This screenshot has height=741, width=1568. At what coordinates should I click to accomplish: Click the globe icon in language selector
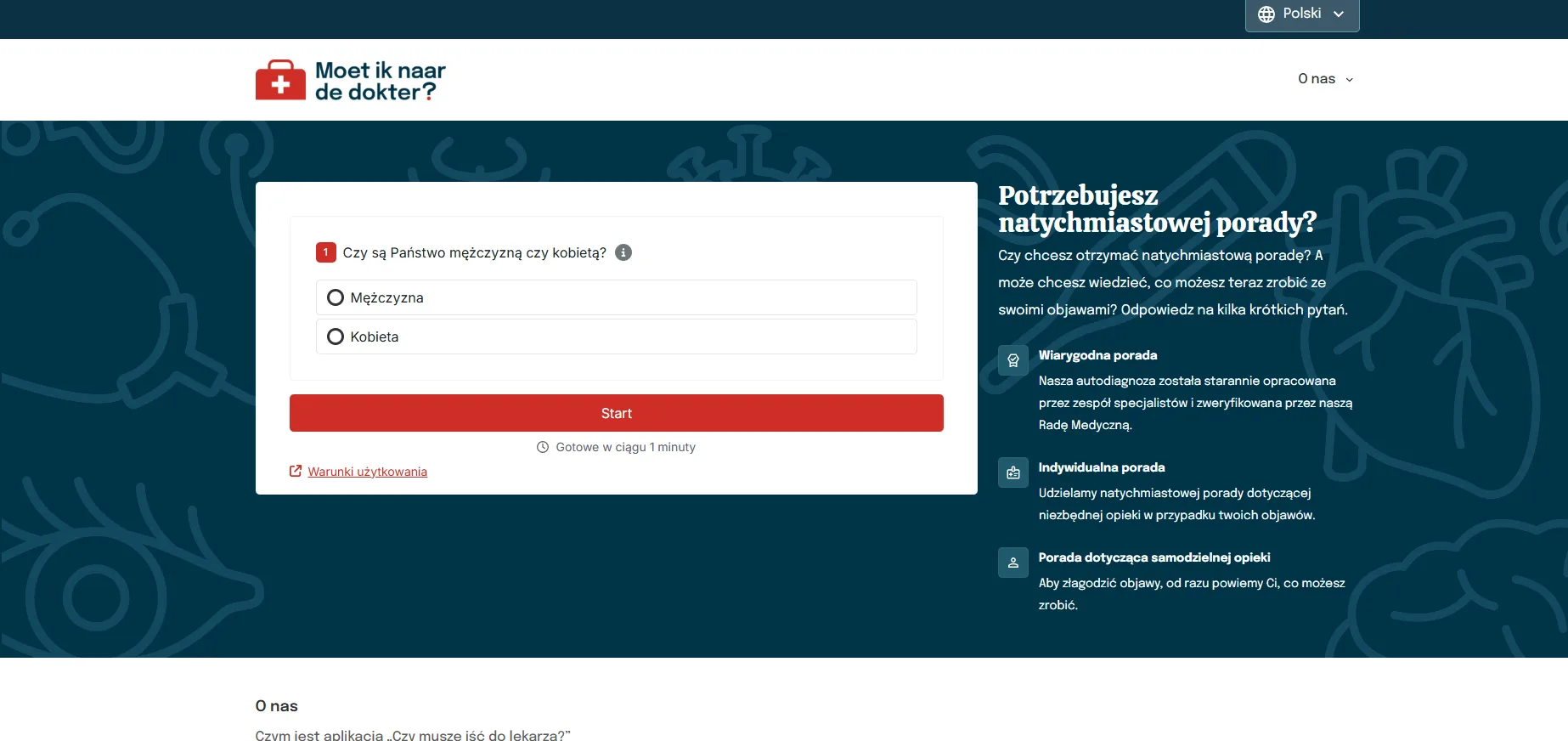click(x=1266, y=14)
